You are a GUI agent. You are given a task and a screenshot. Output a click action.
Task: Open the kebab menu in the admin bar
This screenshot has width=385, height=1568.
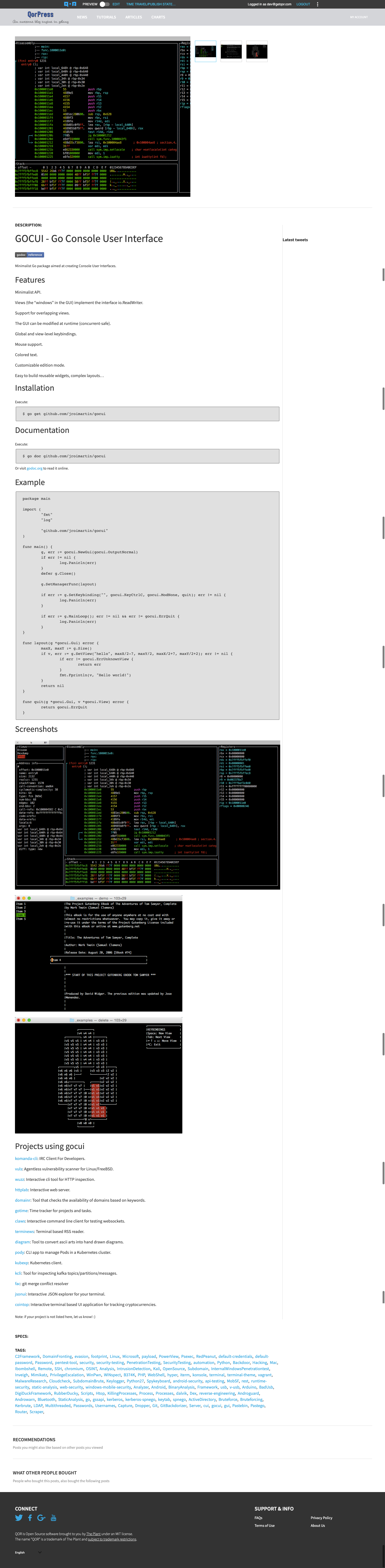coord(317,4)
